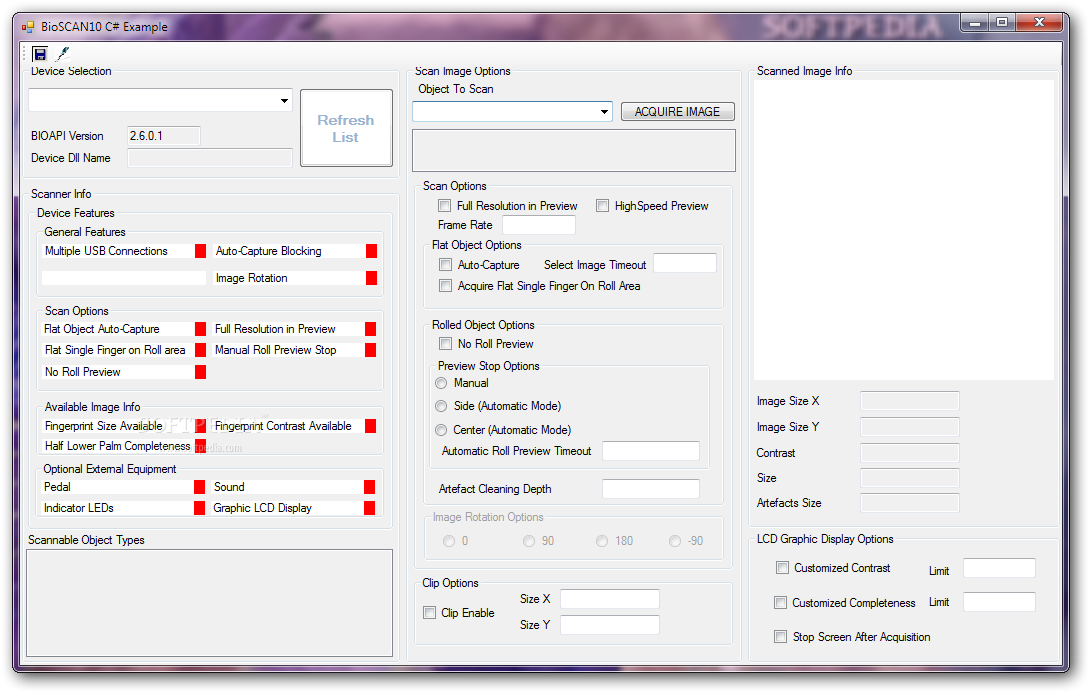
Task: Click the Device Dll Name field
Action: pyautogui.click(x=210, y=158)
